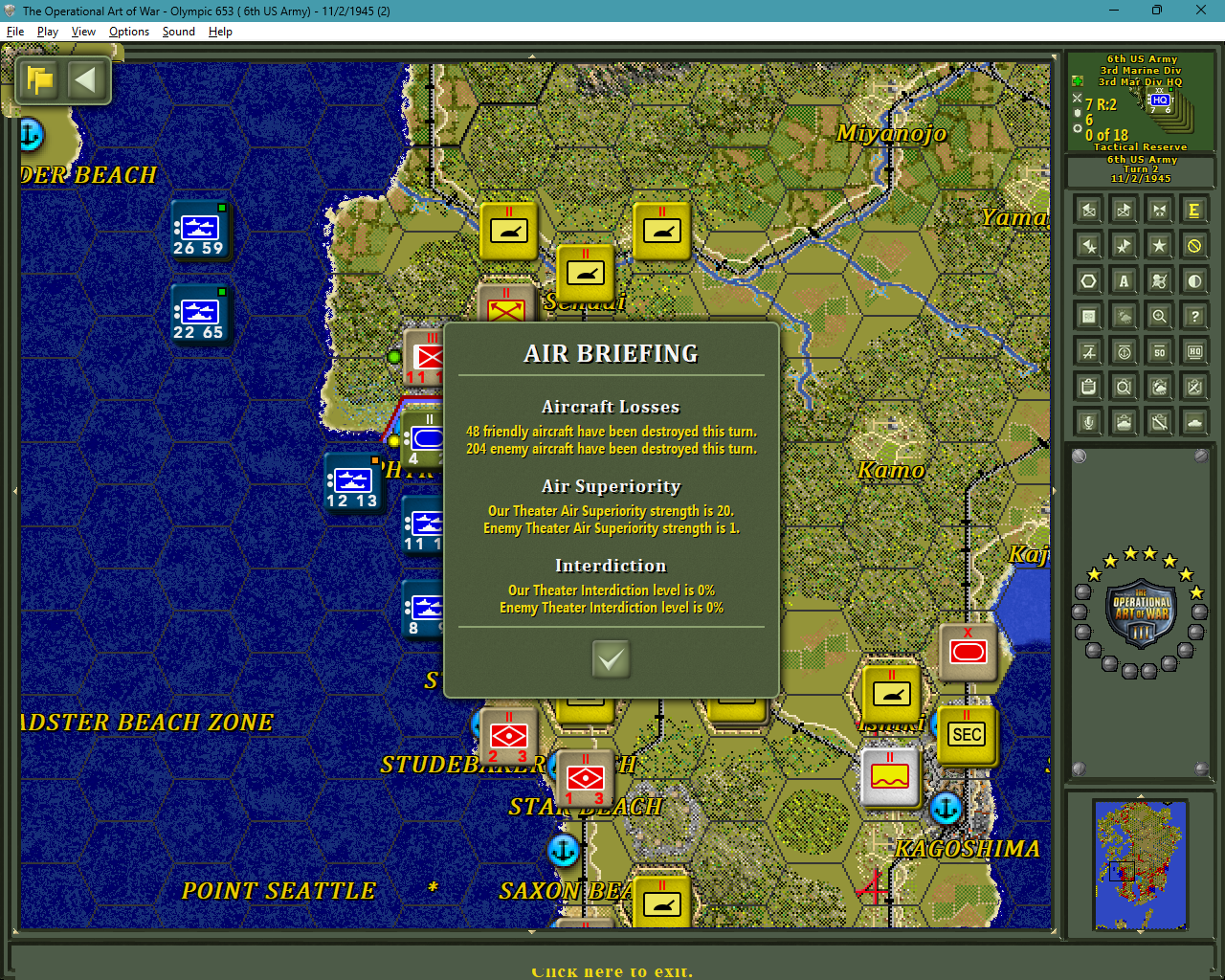
Task: Click the yellow flag button
Action: (x=40, y=79)
